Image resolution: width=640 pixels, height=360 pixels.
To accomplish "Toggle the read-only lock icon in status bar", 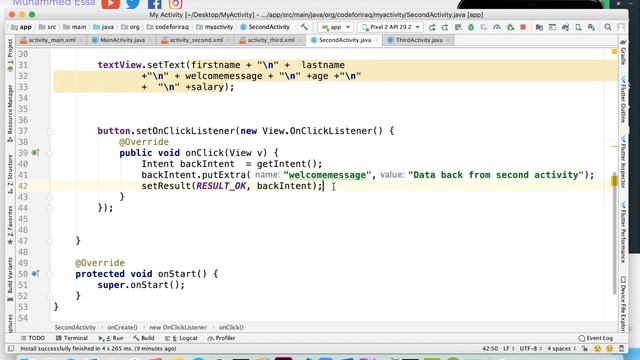I will pos(585,349).
